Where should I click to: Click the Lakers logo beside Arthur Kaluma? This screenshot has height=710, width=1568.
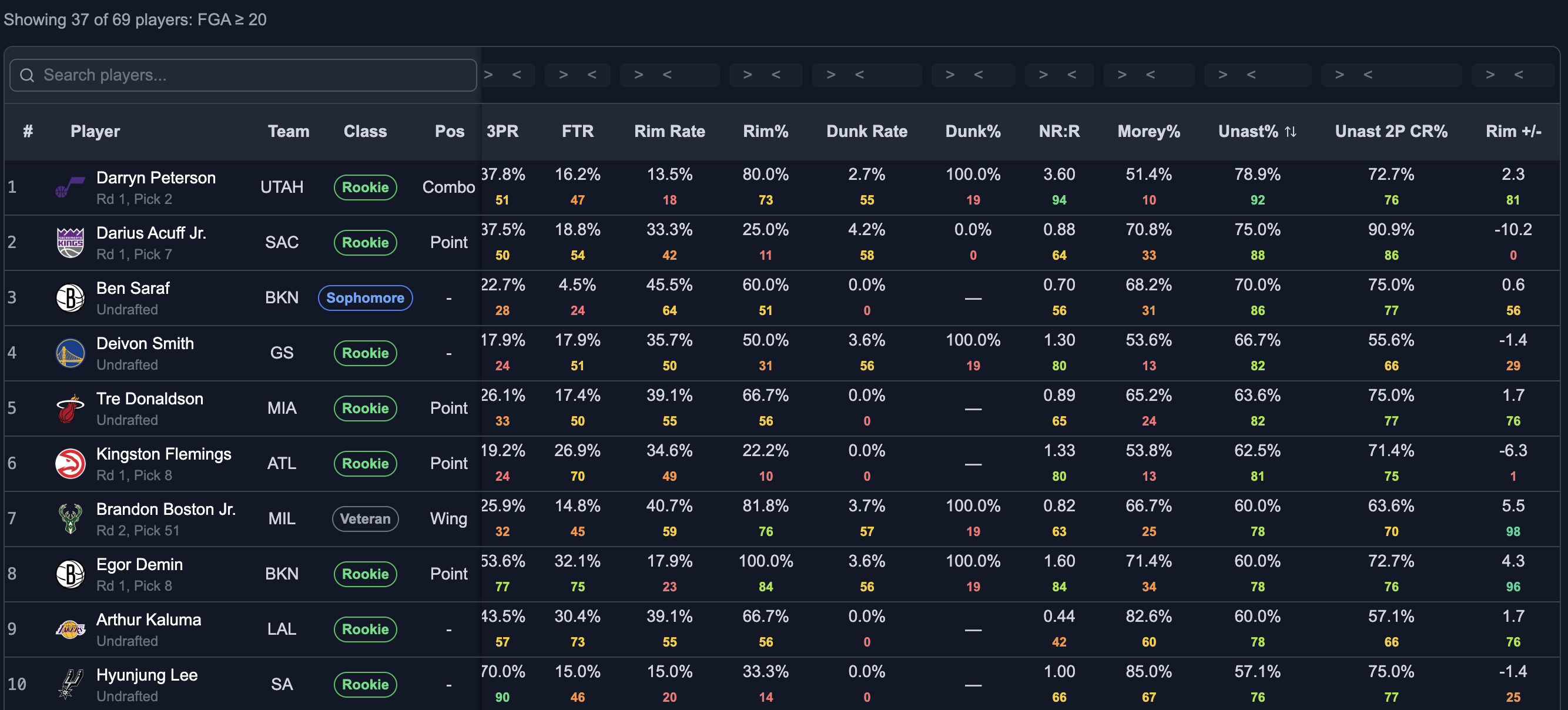[x=70, y=629]
